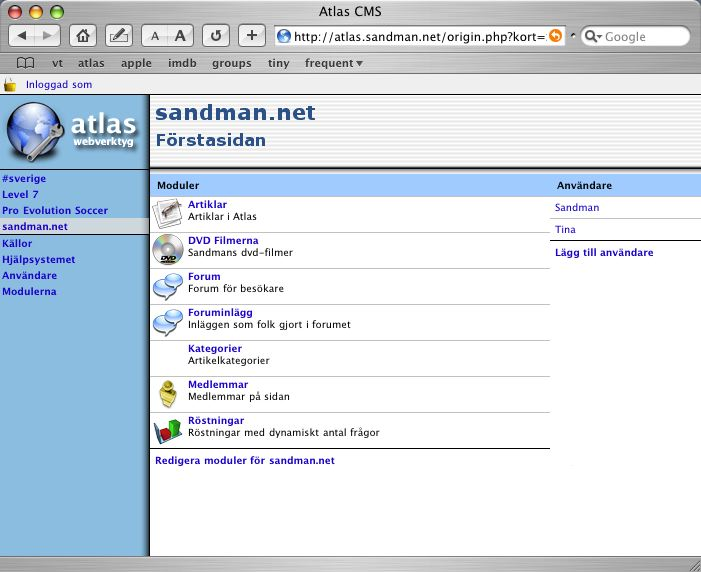This screenshot has height=572, width=701.
Task: Click Lägg till användare link
Action: coord(604,253)
